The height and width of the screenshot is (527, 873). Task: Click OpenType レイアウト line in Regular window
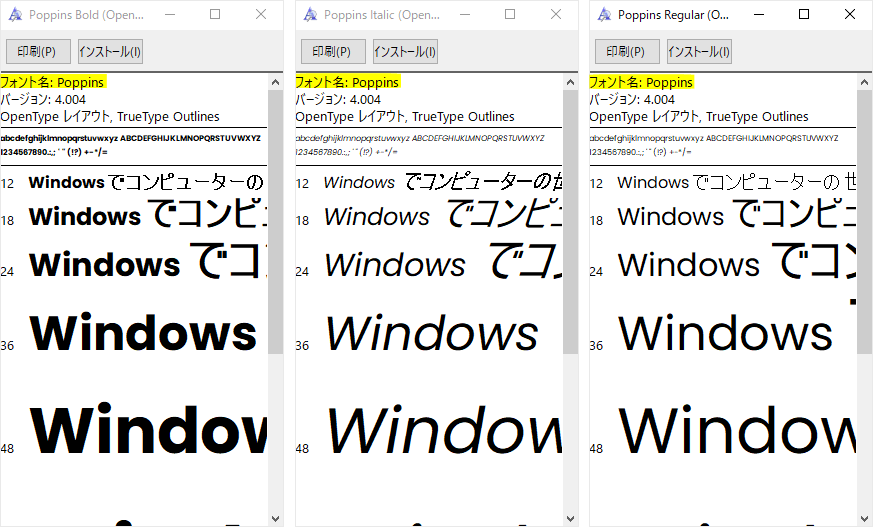[699, 117]
